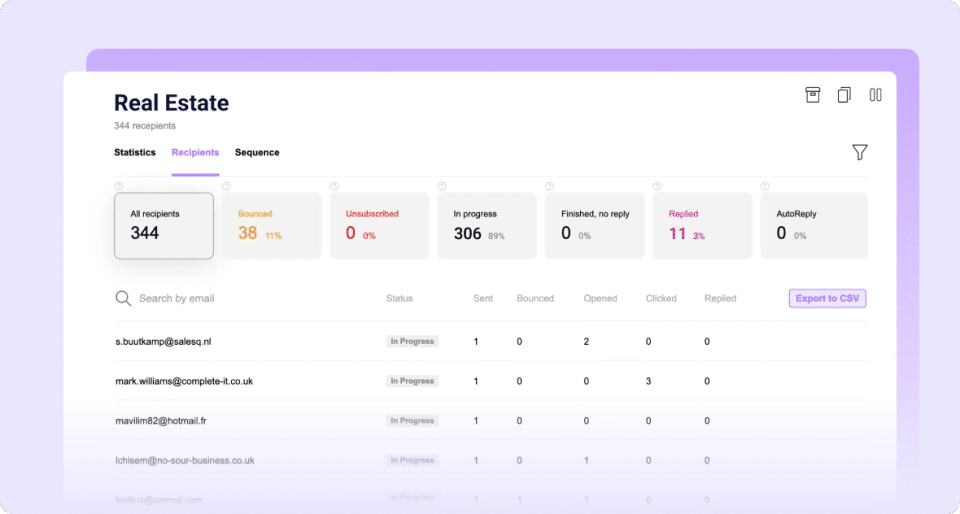The width and height of the screenshot is (960, 514).
Task: Pause the campaign with the pause icon
Action: [876, 95]
